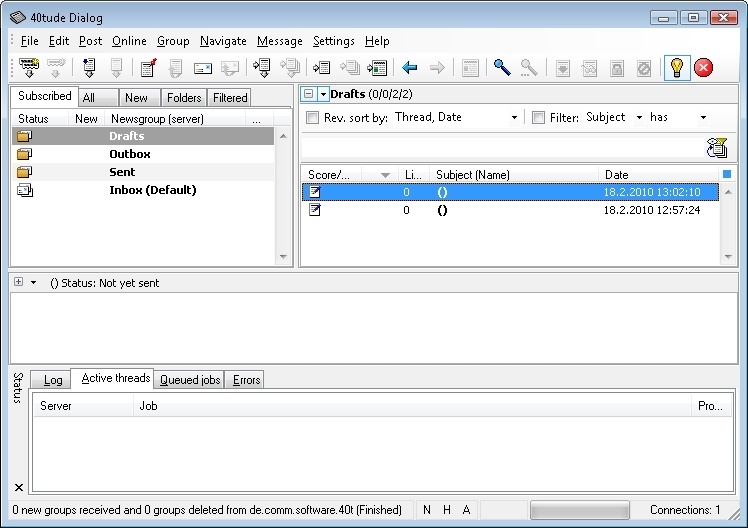Close the Status panel with the X
This screenshot has width=748, height=528.
click(19, 487)
